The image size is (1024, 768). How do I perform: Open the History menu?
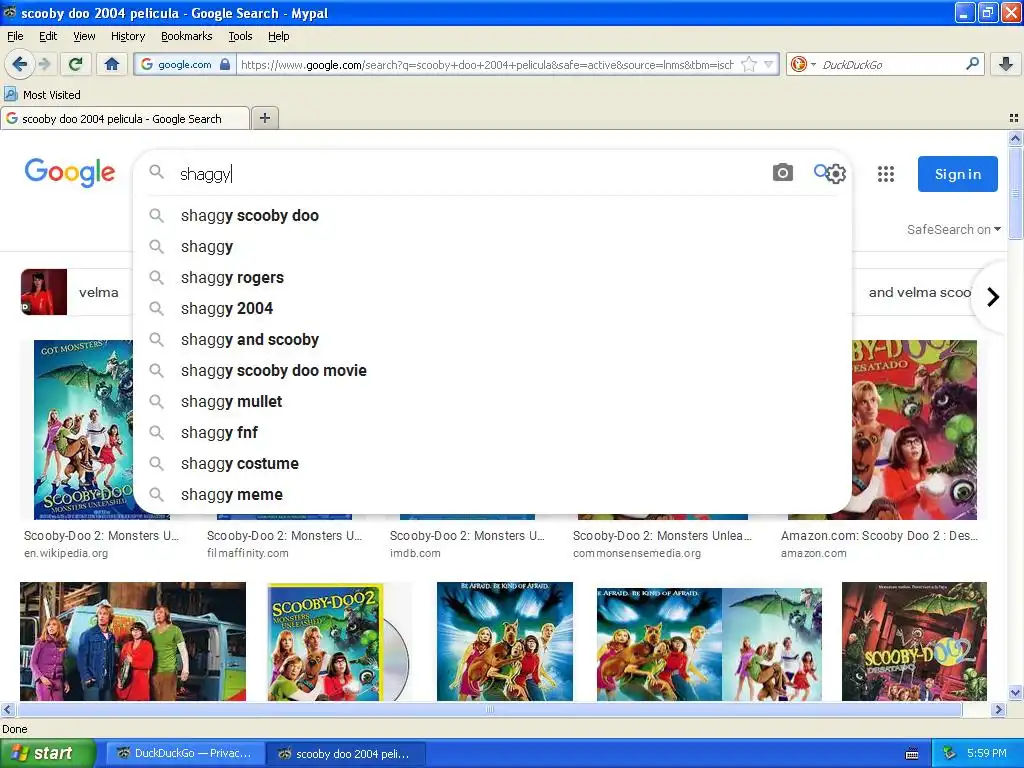(x=127, y=36)
